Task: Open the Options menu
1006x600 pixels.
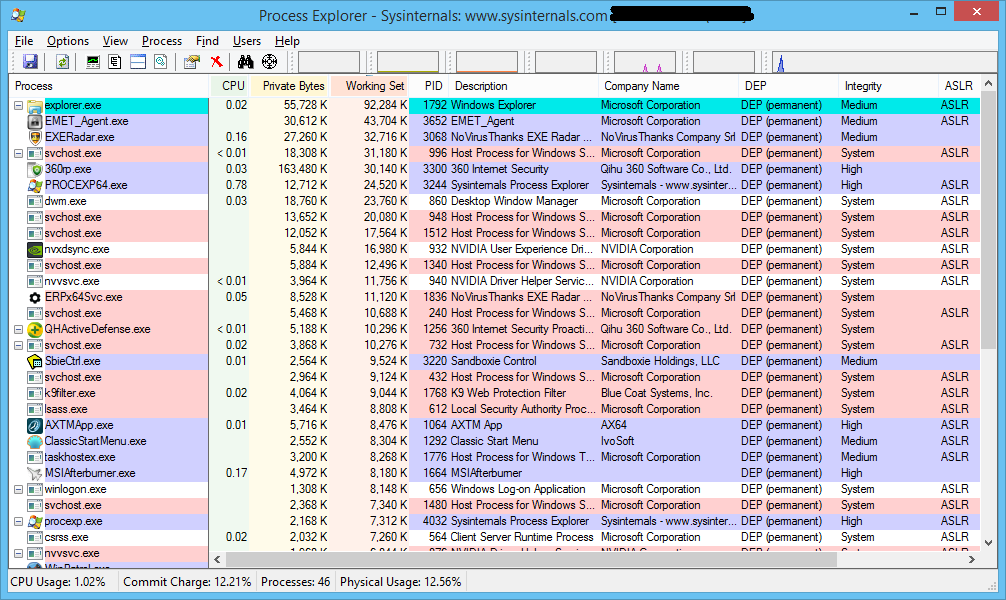Action: (x=68, y=41)
